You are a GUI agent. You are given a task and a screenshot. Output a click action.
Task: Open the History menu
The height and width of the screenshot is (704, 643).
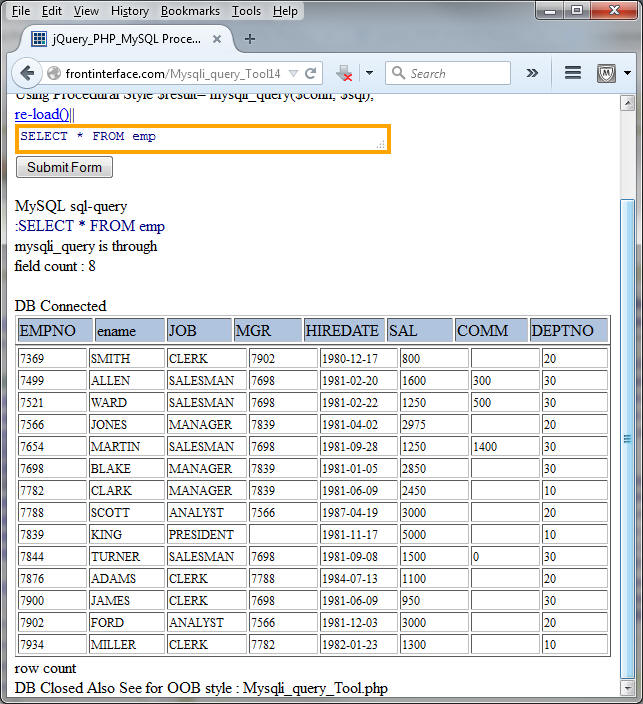[130, 11]
